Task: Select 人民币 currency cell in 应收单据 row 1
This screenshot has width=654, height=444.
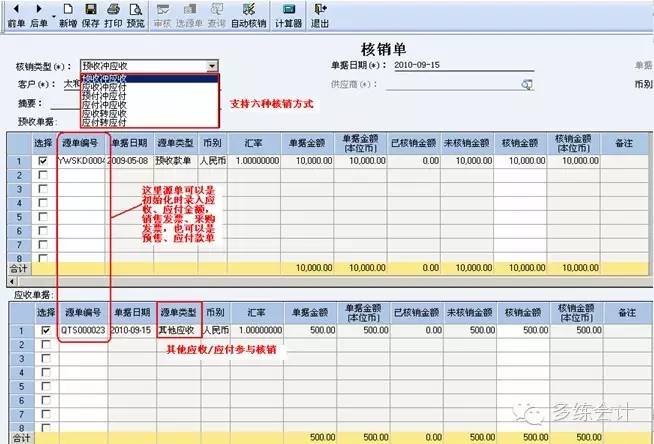Action: point(216,330)
